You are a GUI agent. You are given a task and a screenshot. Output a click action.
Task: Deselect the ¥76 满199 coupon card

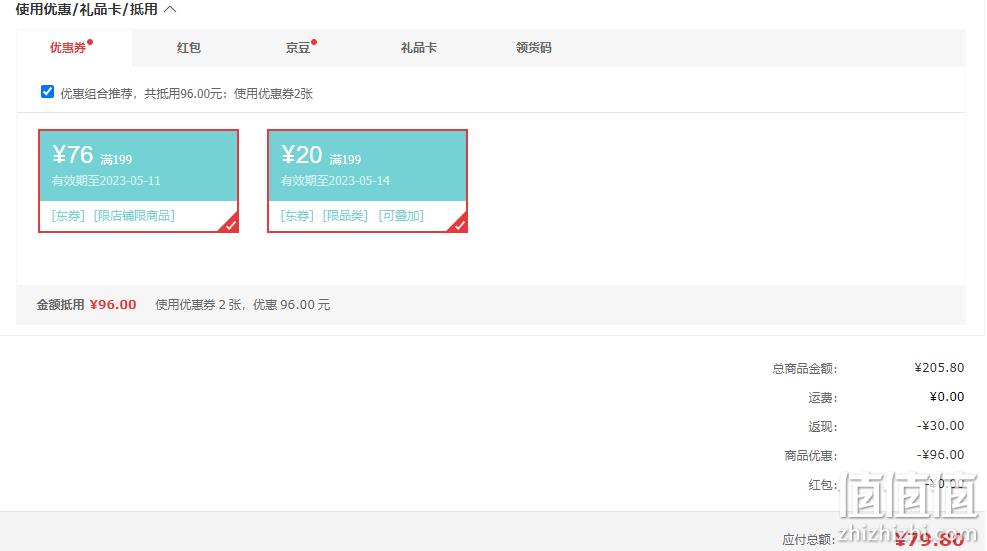tap(138, 181)
